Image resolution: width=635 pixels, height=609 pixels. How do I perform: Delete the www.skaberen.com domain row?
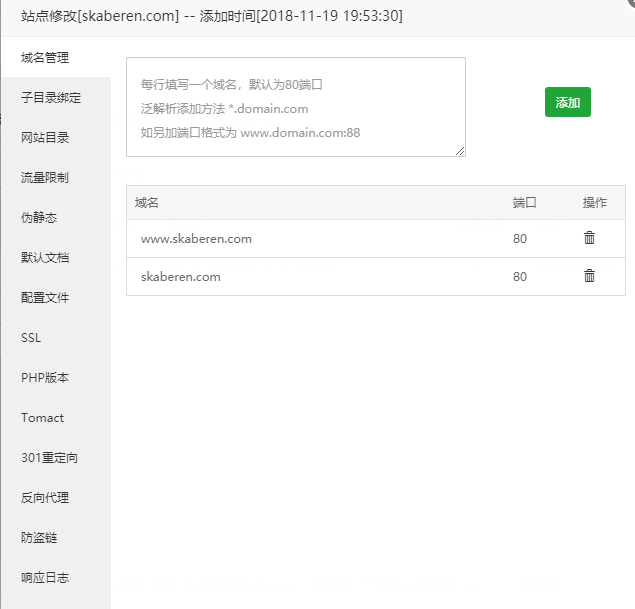589,238
